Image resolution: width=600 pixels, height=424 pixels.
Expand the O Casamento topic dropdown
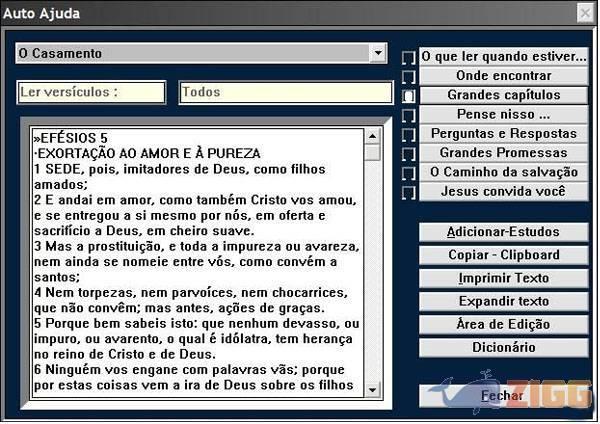coord(377,53)
